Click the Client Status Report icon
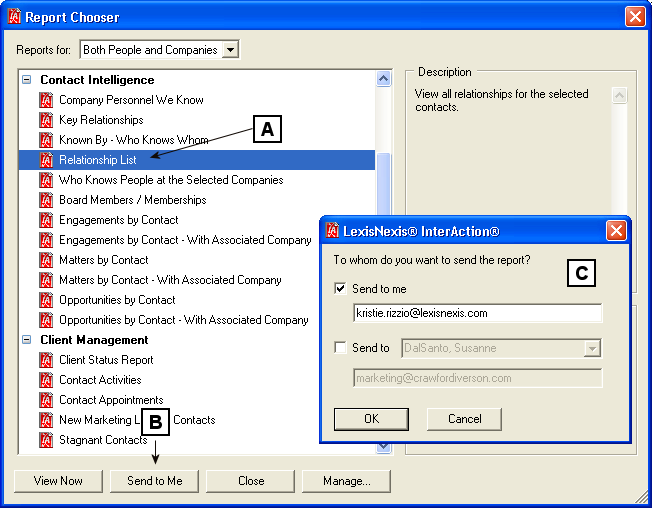The image size is (652, 508). 46,360
